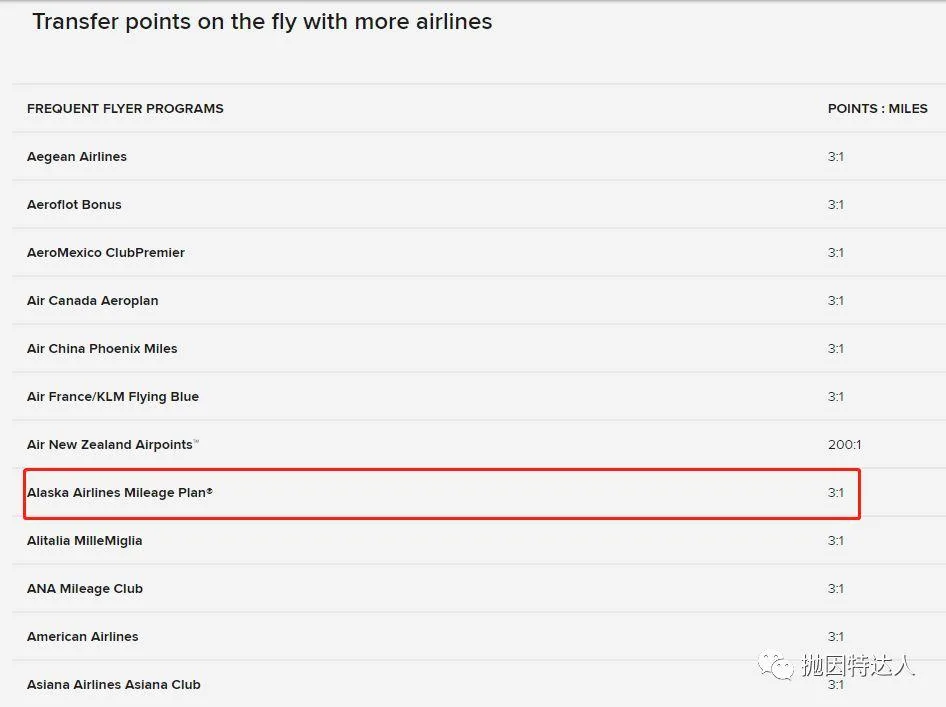Select Asiana Airlines Asiana Club
Viewport: 946px width, 707px height.
[x=114, y=685]
